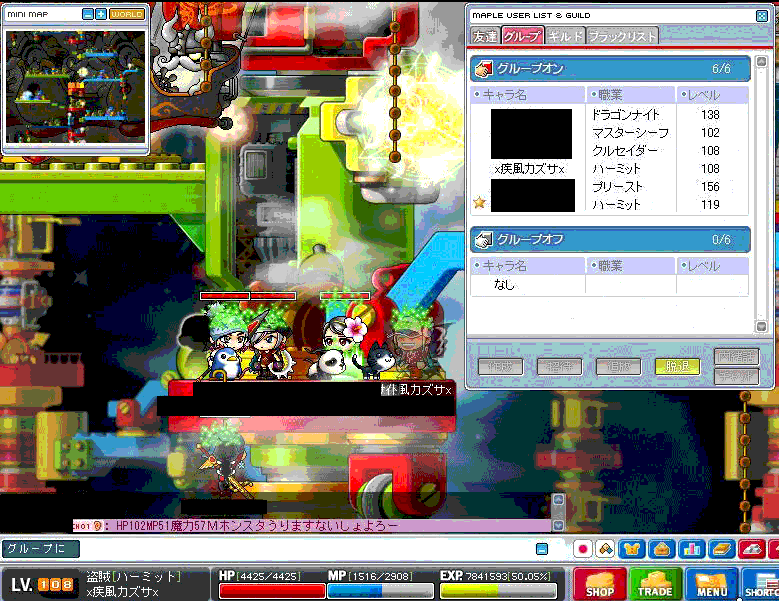Sort online list by キャラ名 column

[528, 94]
